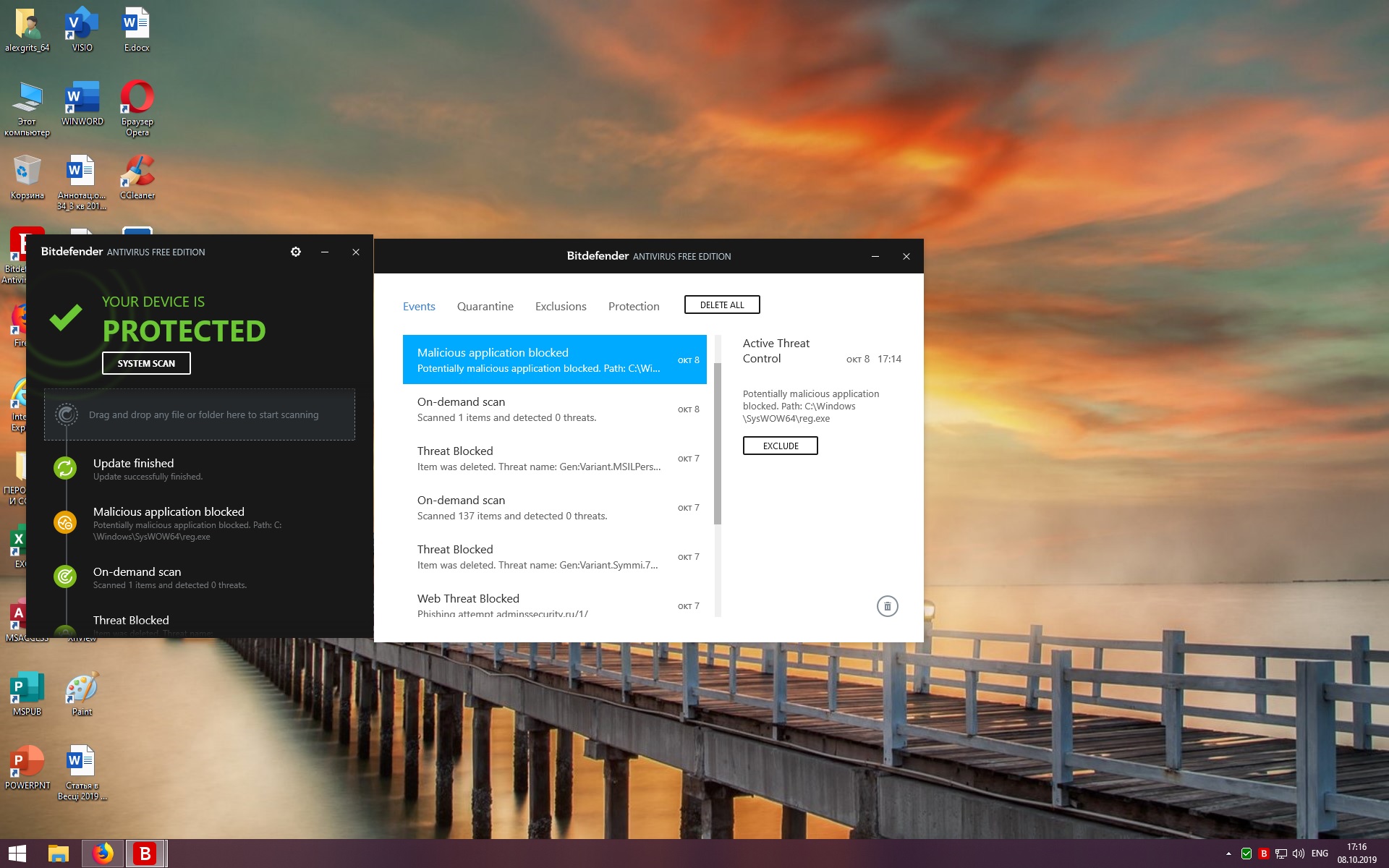
Task: Start a SYSTEM SCAN
Action: click(146, 363)
